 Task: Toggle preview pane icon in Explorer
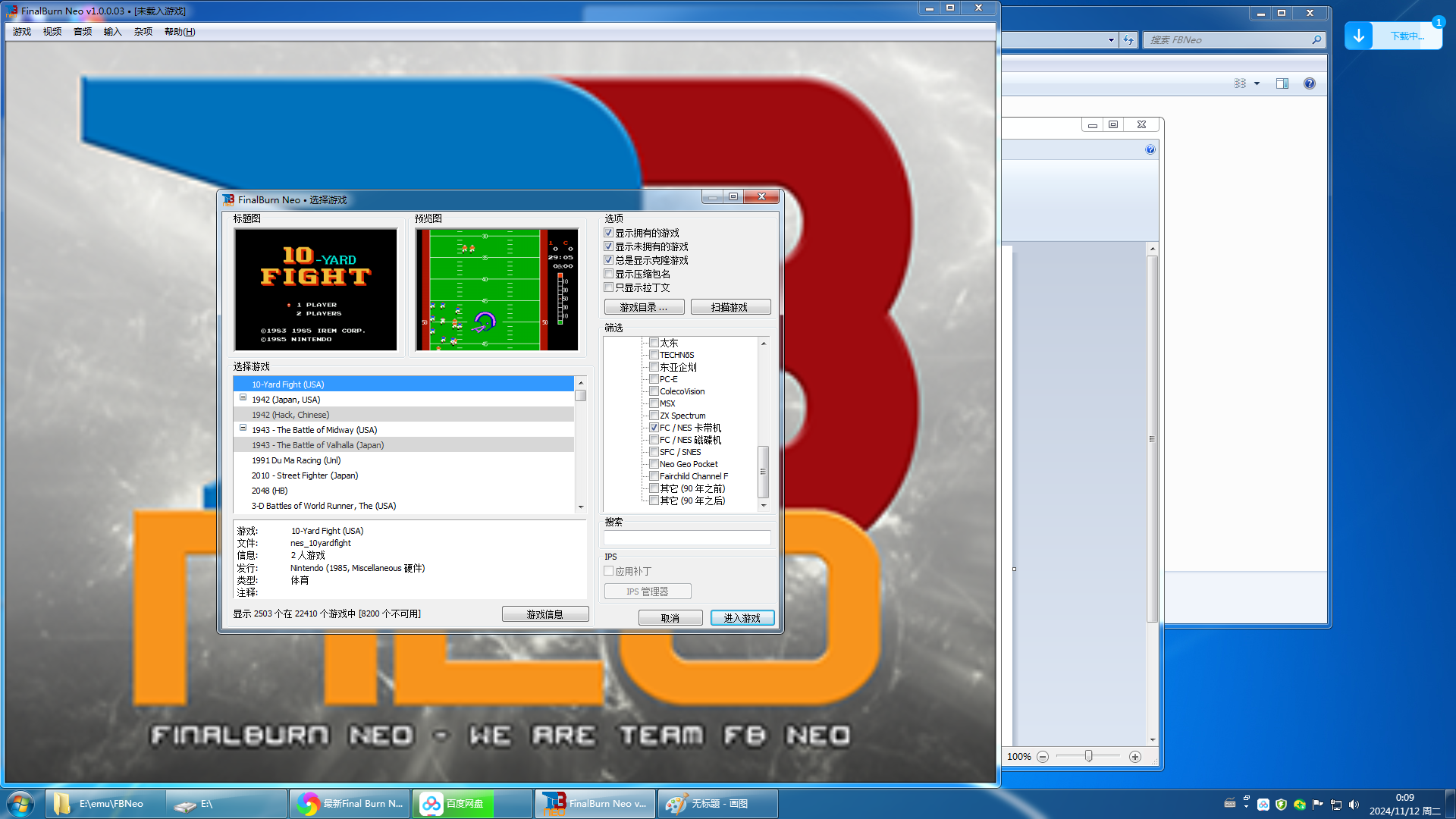(x=1282, y=83)
